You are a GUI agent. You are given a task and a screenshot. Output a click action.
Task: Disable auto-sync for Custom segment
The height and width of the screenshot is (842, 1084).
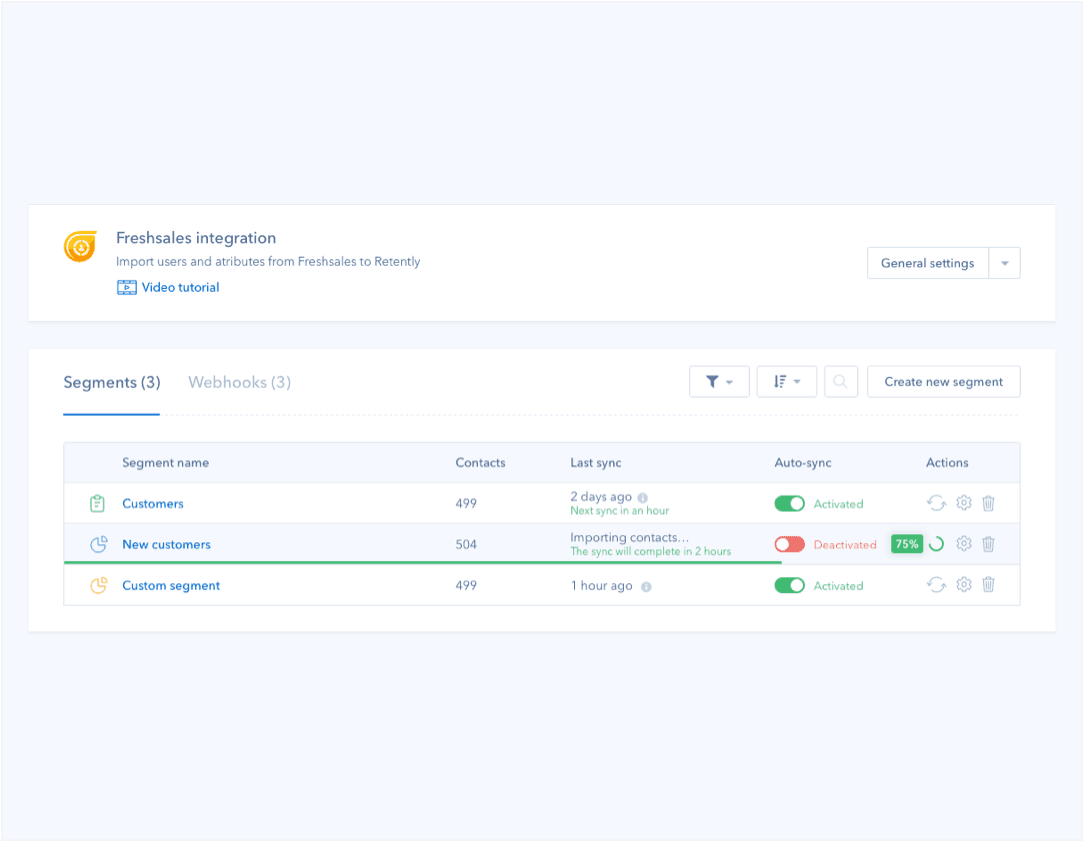tap(789, 586)
